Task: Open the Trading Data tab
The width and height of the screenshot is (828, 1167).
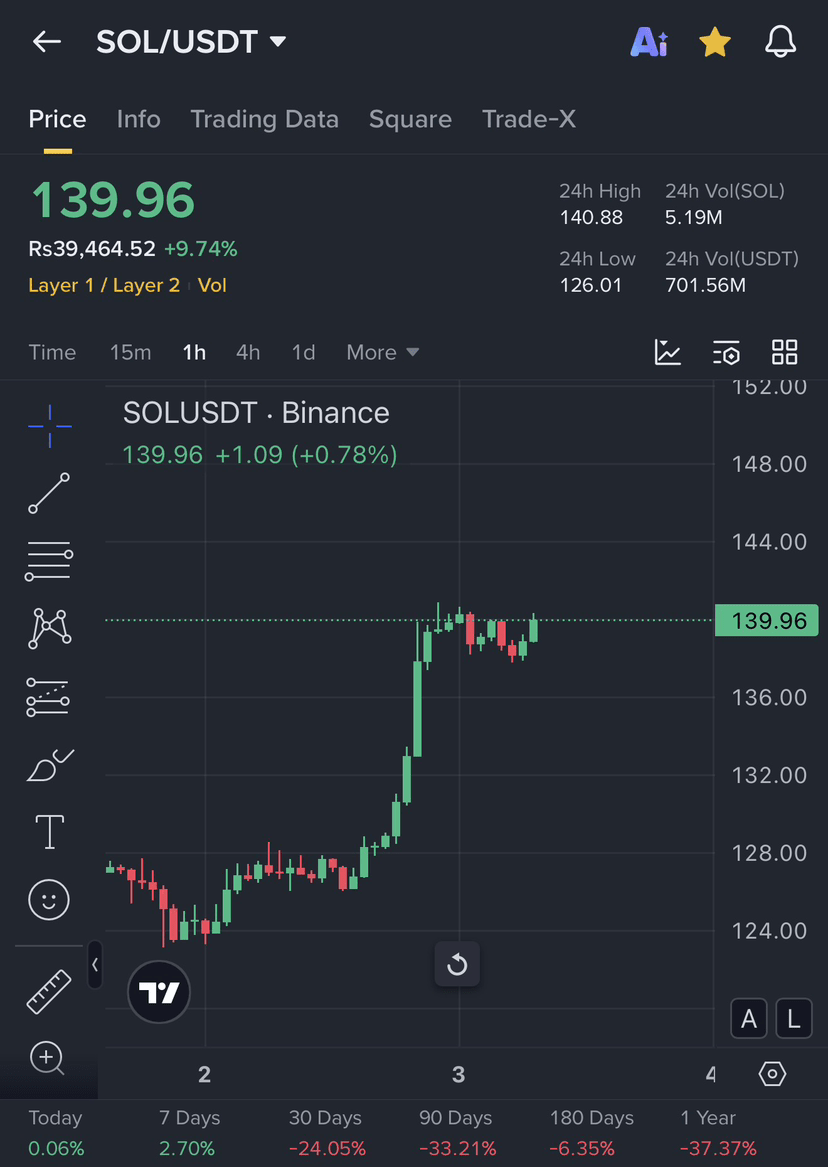Action: (x=264, y=119)
